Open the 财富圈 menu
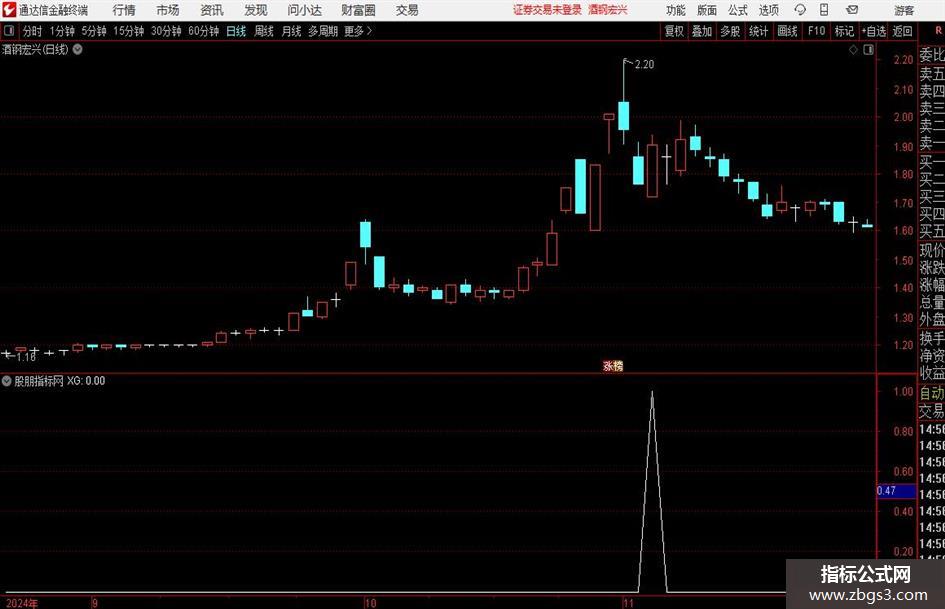Screen dimensions: 945x609 coord(358,10)
